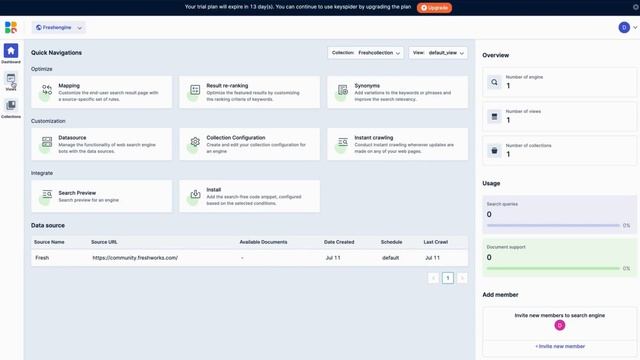Screen dimensions: 640x360
Task: Click the Last Crawl column header
Action: coord(436,242)
